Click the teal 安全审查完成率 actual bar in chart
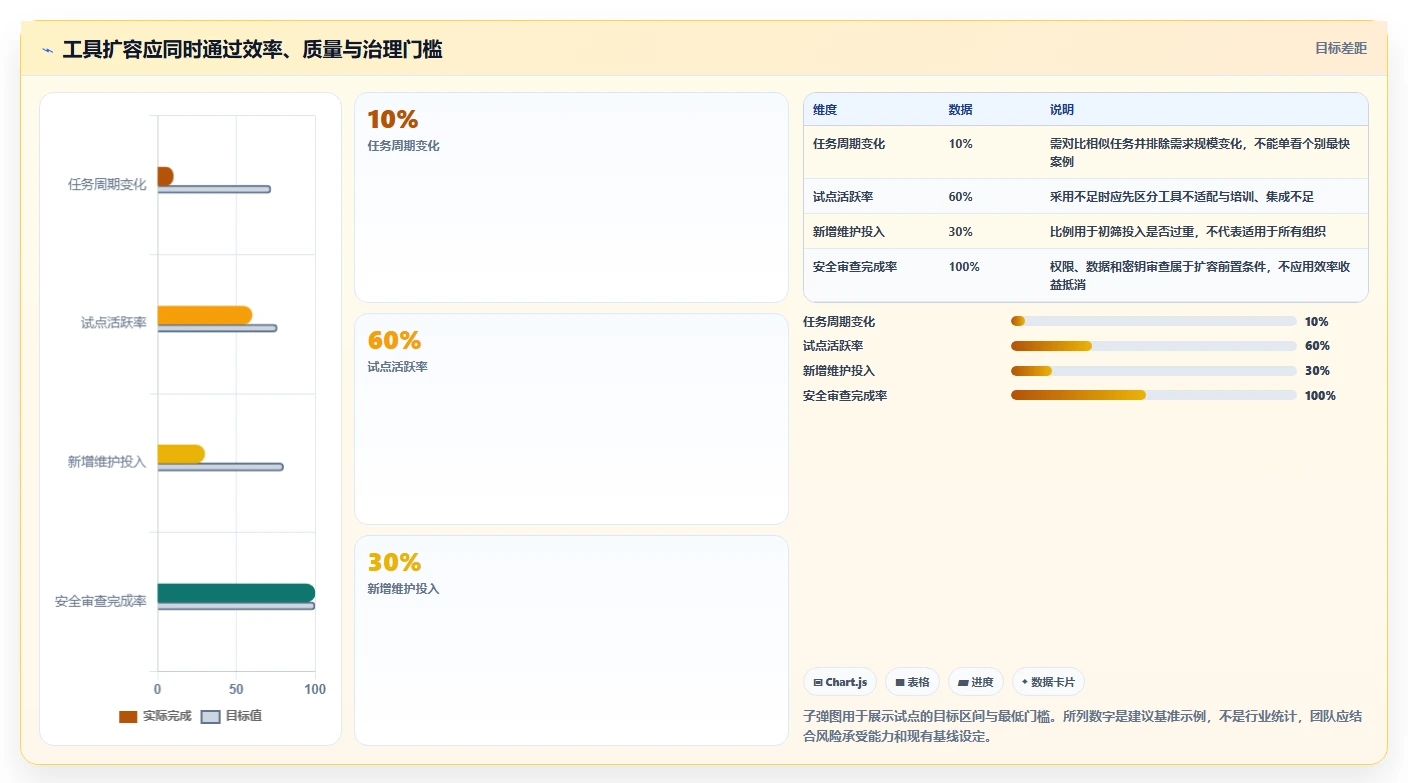Image resolution: width=1408 pixels, height=783 pixels. 236,593
